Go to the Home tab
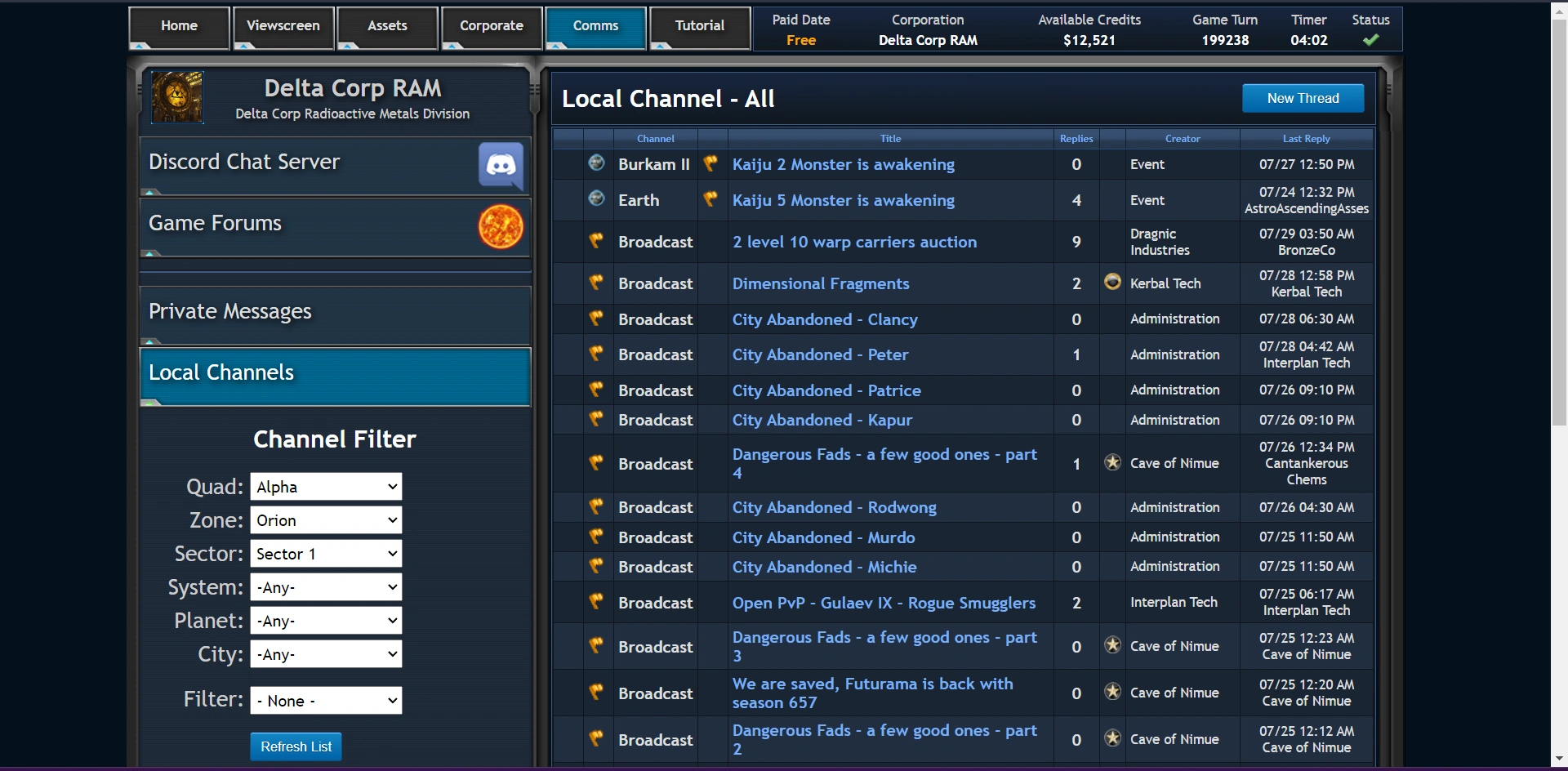This screenshot has width=1568, height=771. tap(179, 28)
